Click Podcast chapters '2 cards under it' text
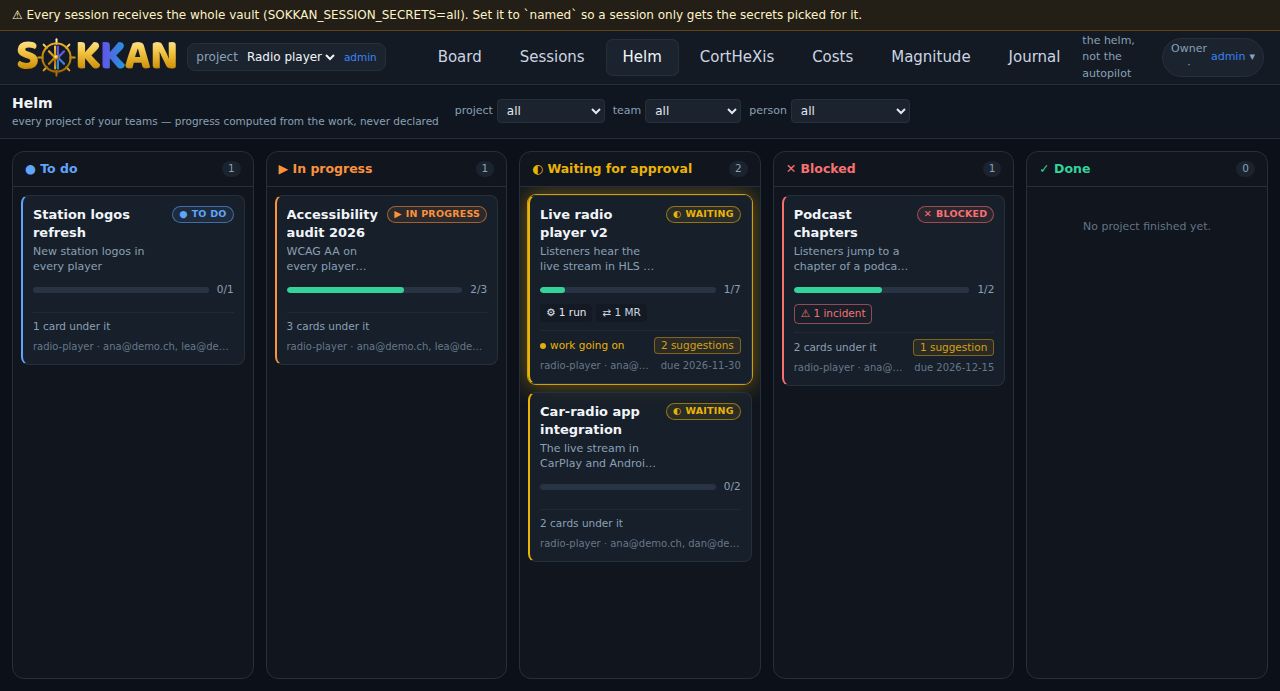Screen dimensions: 1280x691 point(835,347)
